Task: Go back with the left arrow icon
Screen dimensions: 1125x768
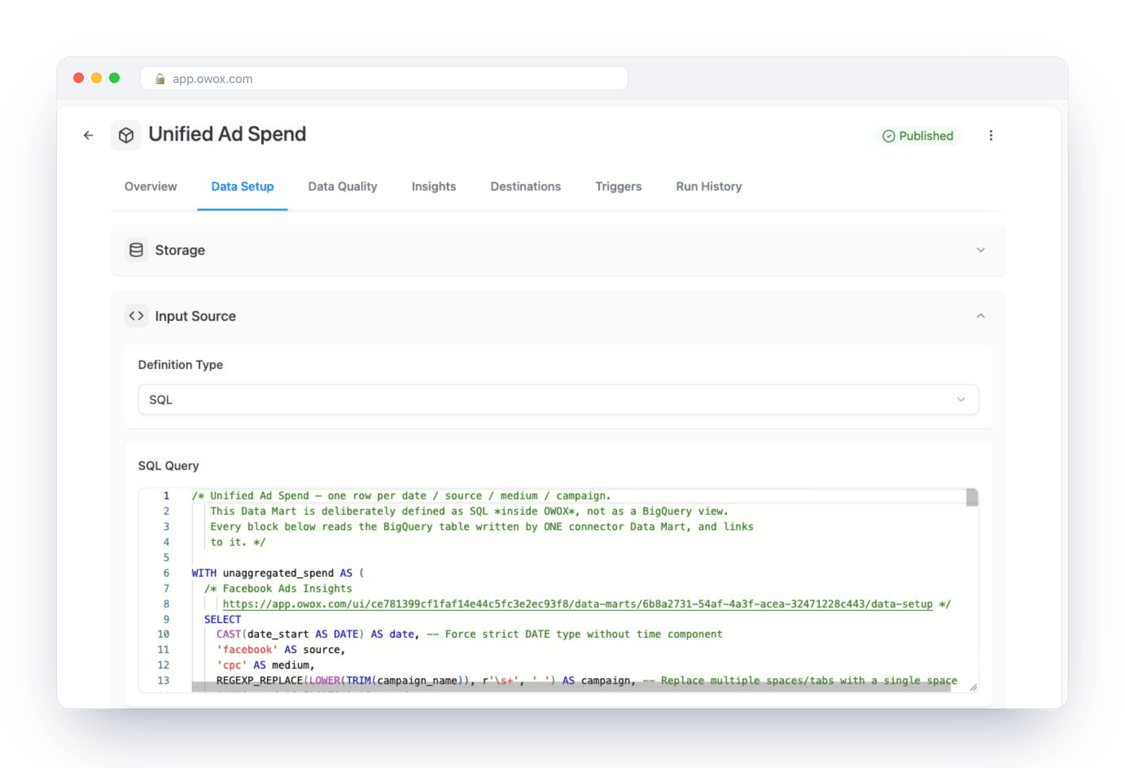Action: [x=88, y=135]
